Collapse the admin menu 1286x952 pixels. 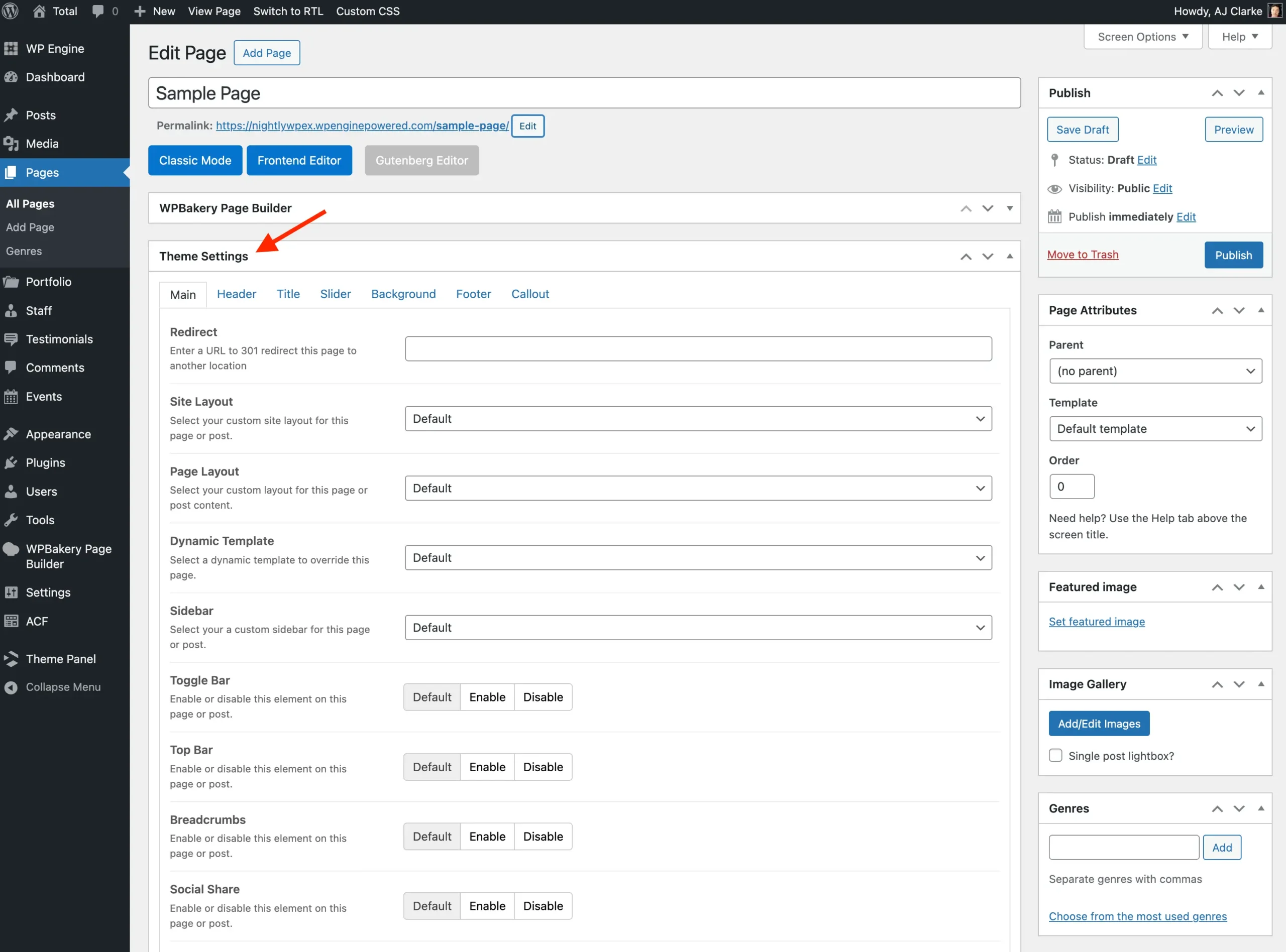click(x=62, y=686)
